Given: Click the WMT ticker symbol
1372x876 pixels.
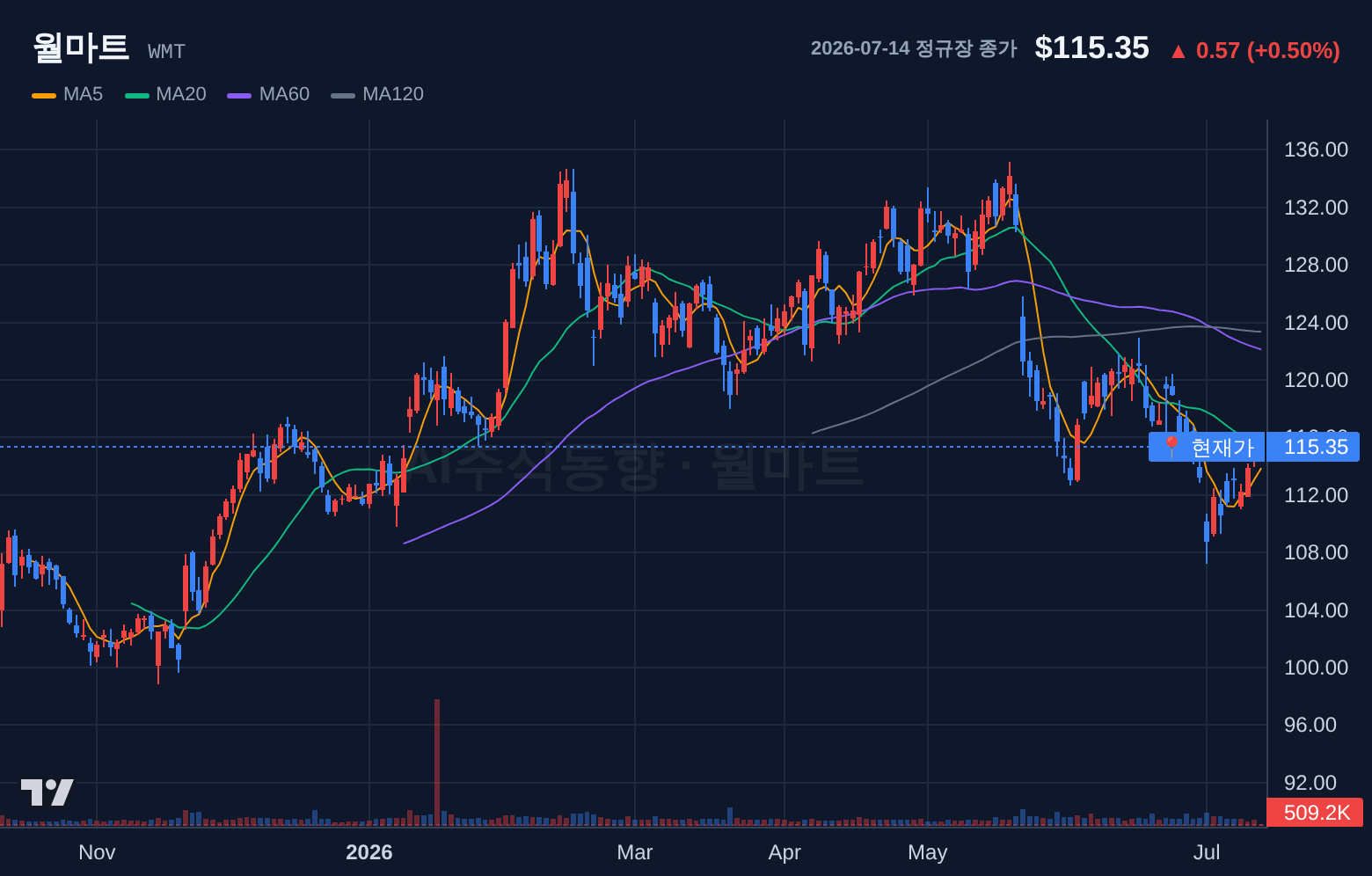Looking at the screenshot, I should point(166,52).
